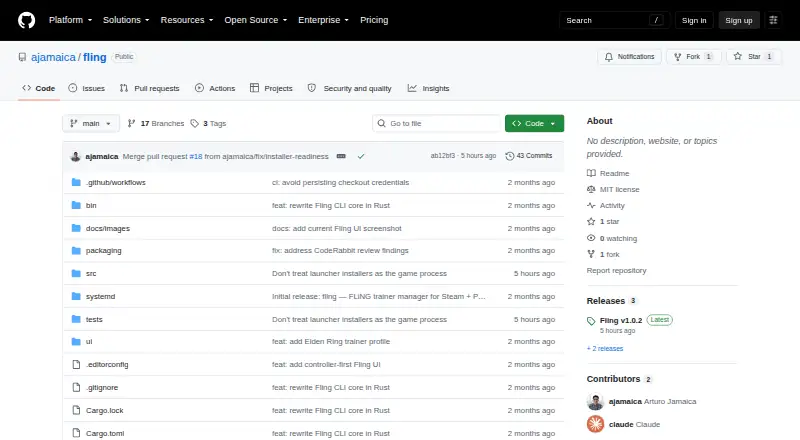Click ajamaica avatar in commit row

coord(76,156)
